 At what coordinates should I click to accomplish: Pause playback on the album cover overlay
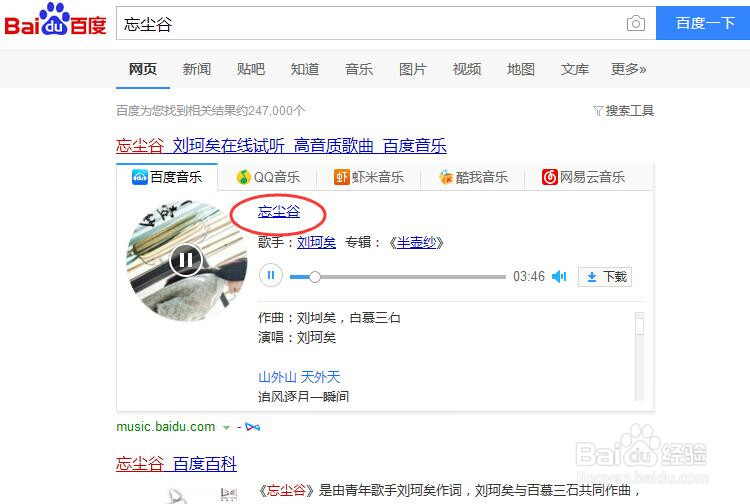point(186,260)
